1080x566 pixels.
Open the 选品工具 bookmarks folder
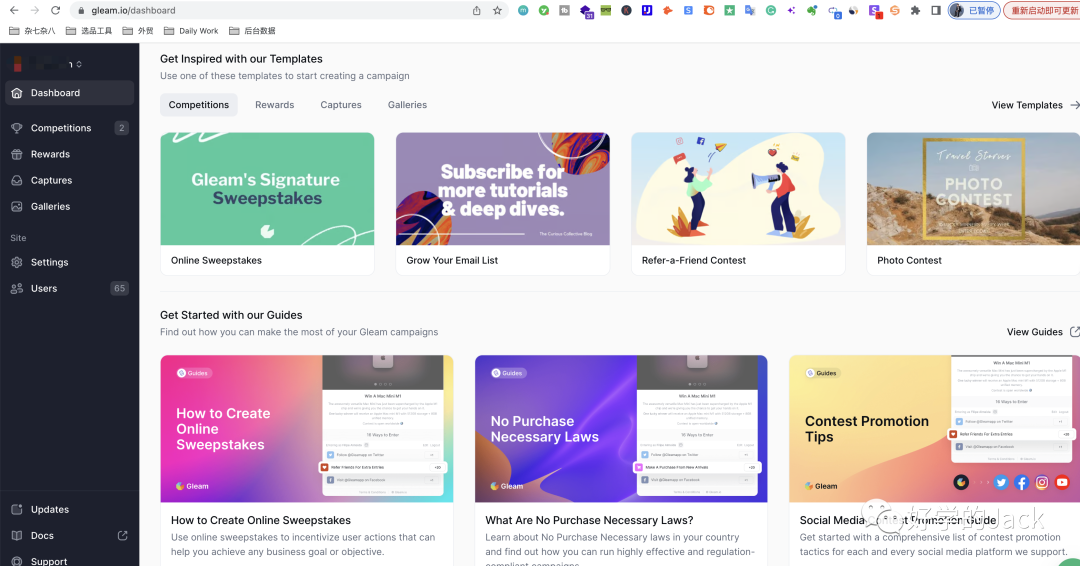point(89,30)
